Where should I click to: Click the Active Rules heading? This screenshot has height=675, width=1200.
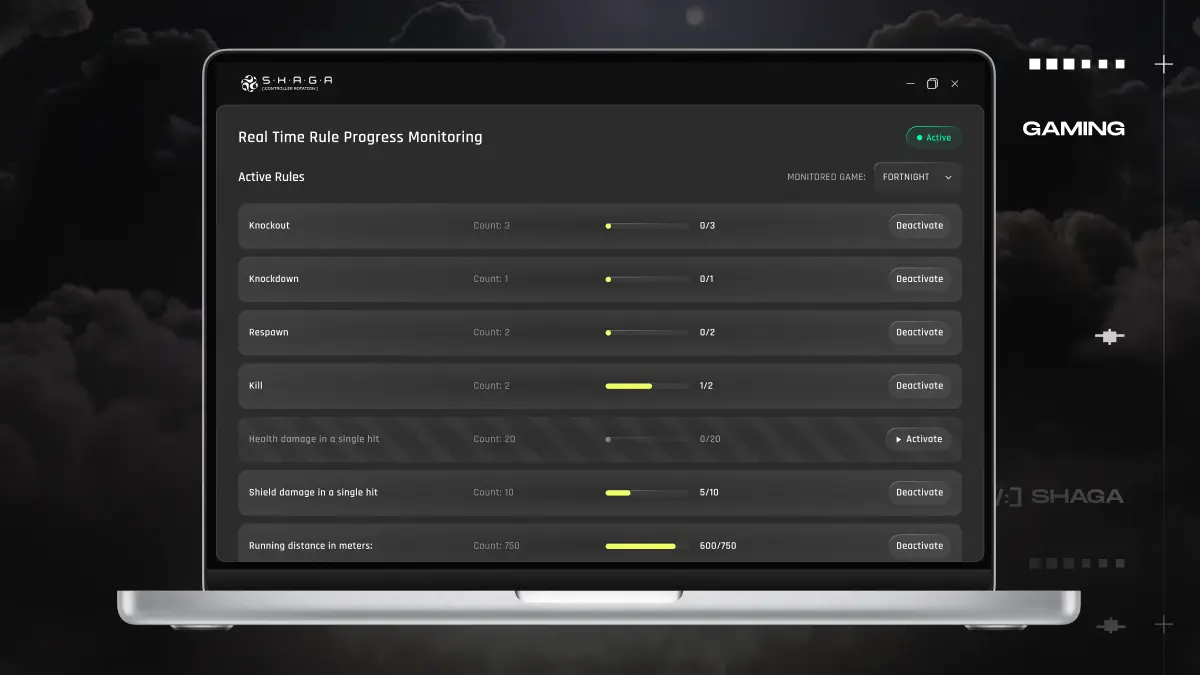tap(271, 177)
